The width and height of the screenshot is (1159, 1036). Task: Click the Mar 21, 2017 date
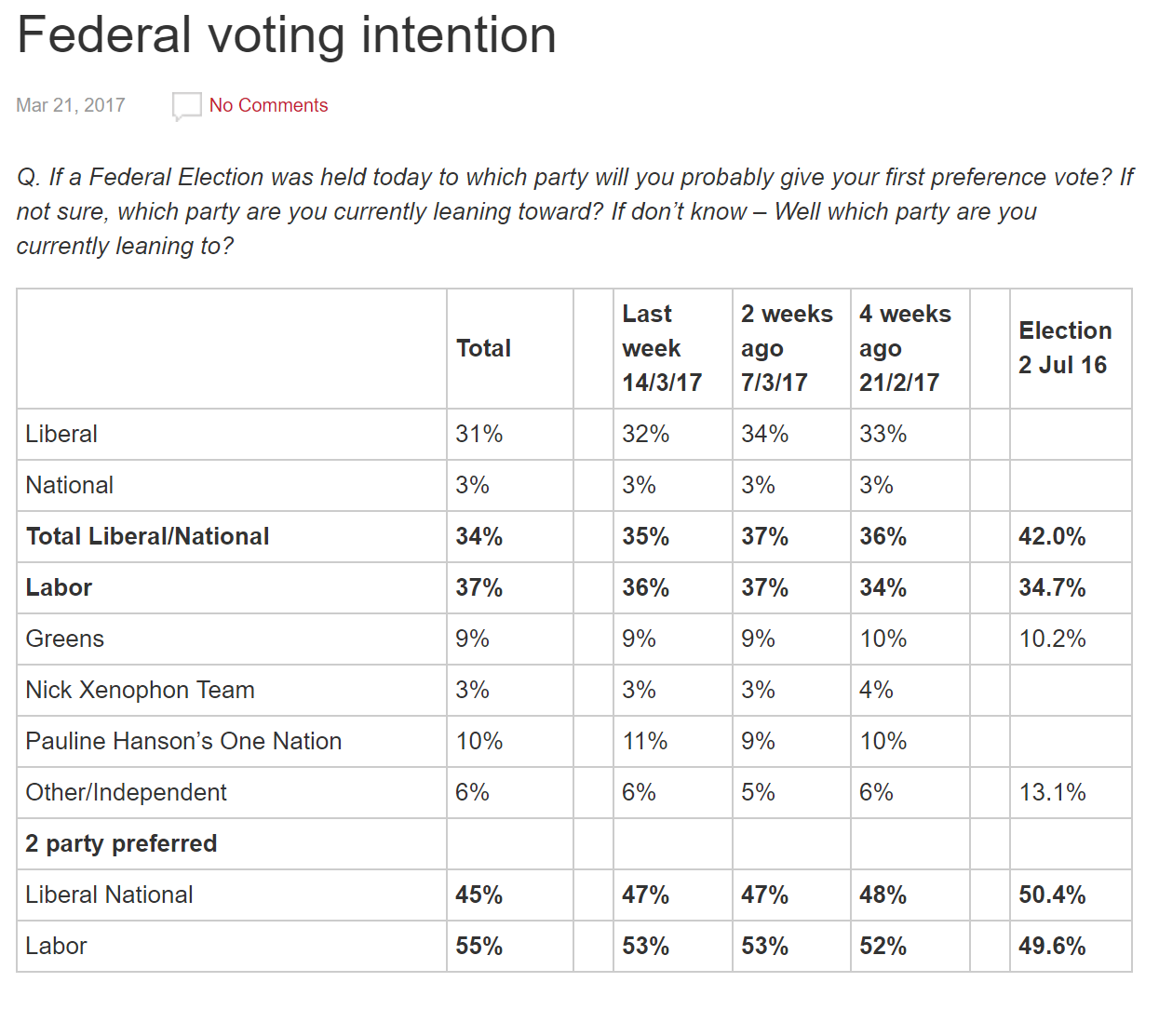pos(71,106)
